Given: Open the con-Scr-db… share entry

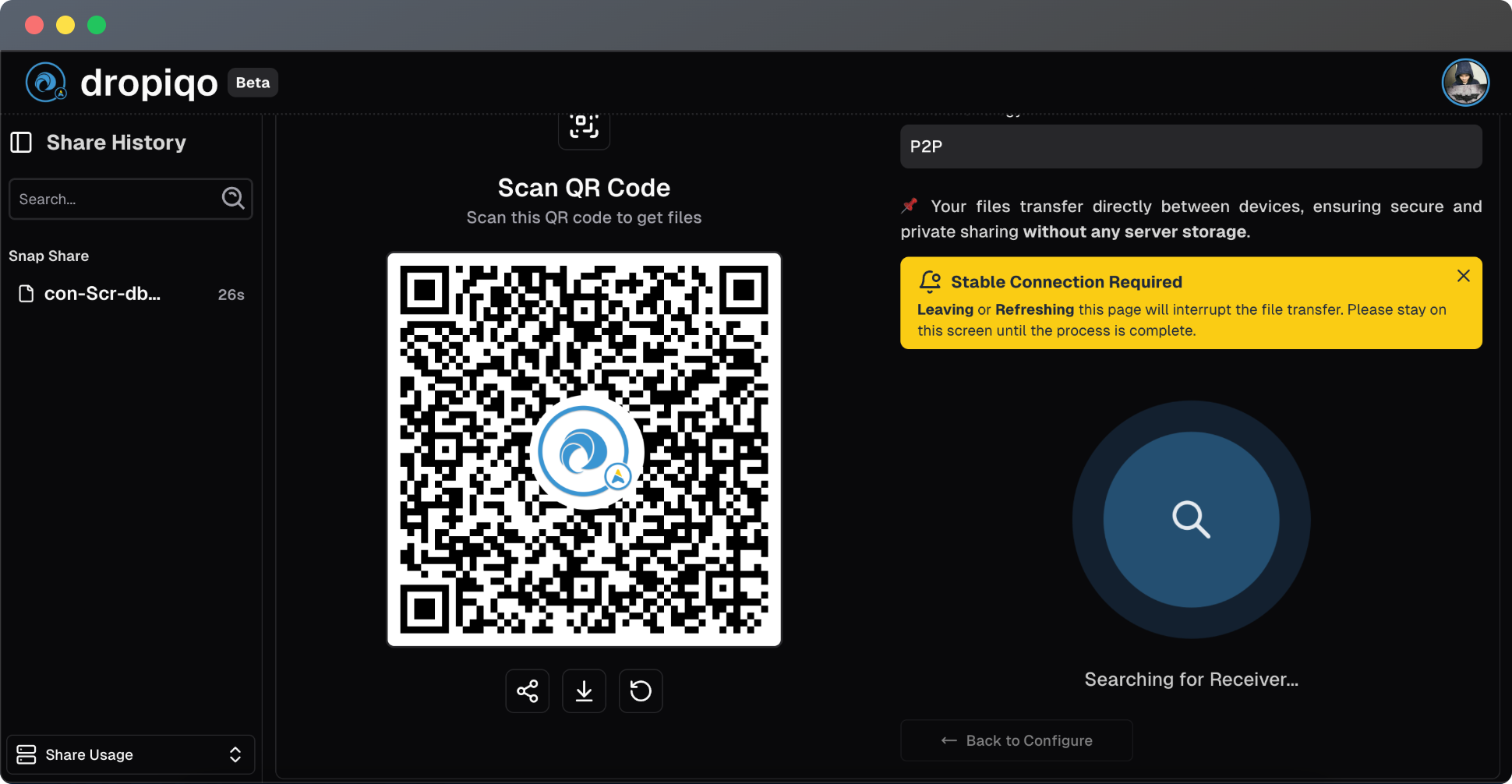Looking at the screenshot, I should pos(130,294).
